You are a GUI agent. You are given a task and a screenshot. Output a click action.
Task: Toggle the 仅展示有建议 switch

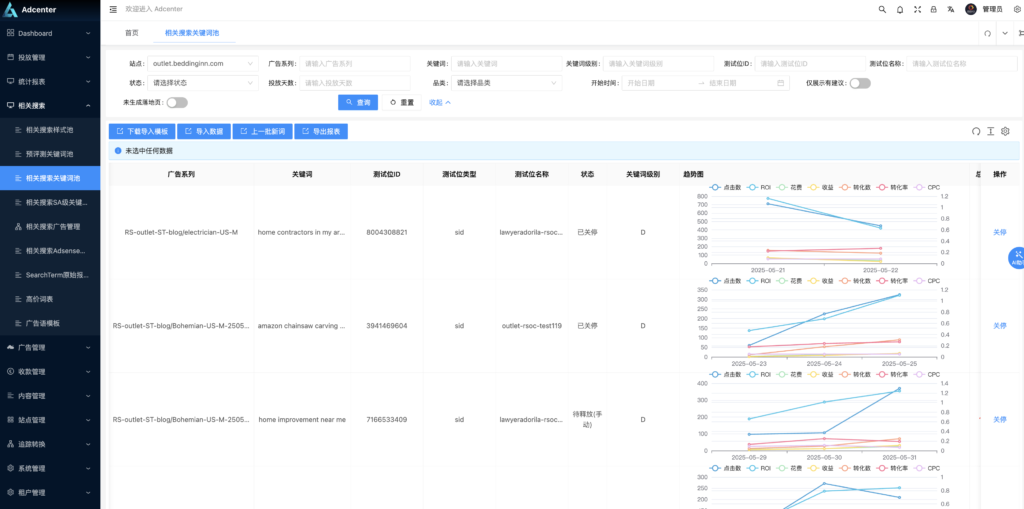tap(859, 83)
